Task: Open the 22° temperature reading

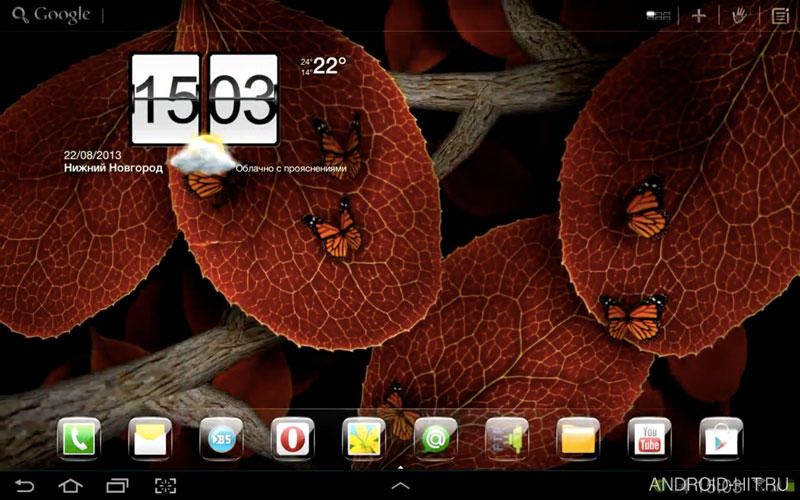Action: click(330, 65)
